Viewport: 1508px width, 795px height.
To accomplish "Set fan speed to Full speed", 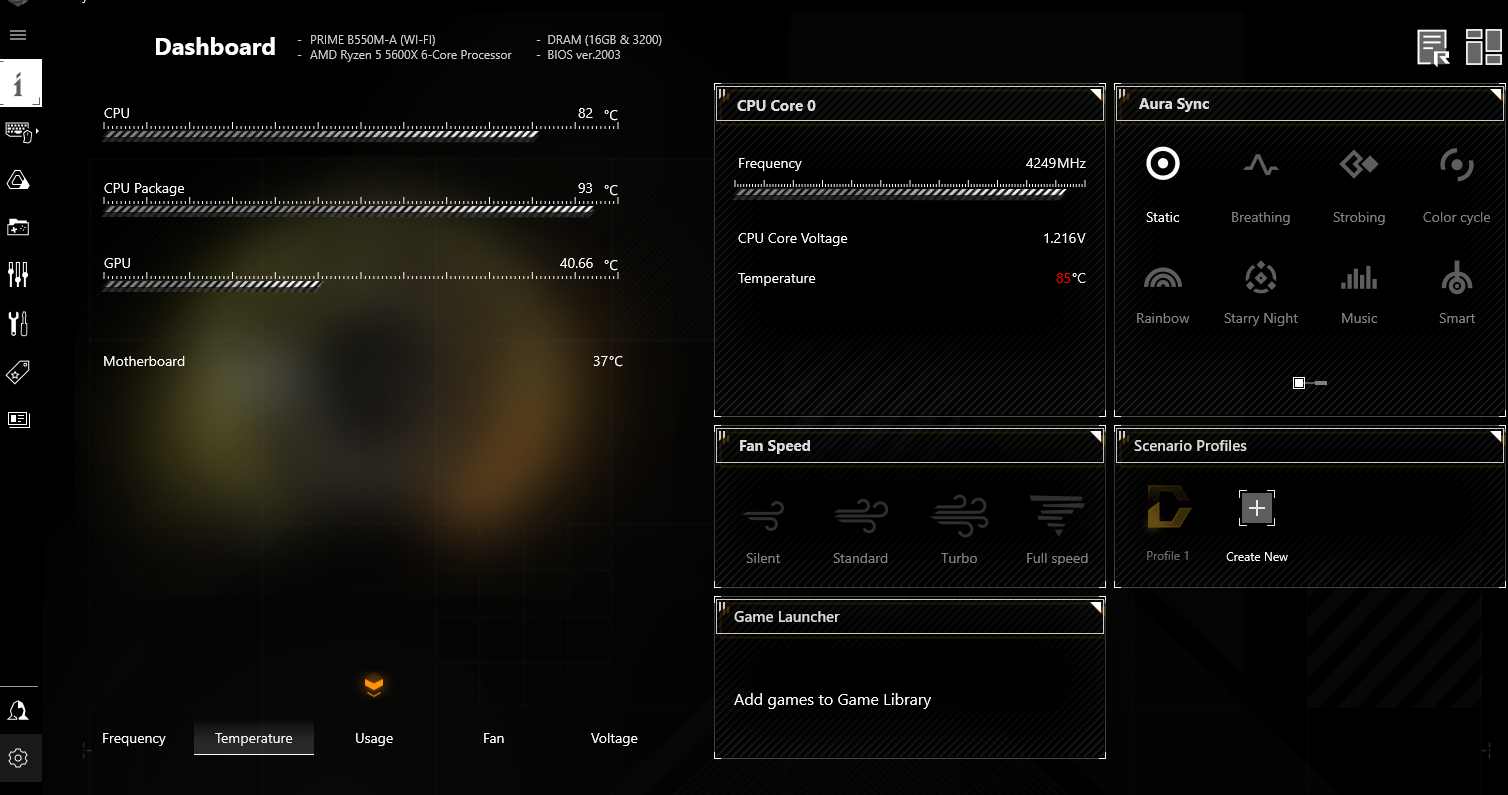I will click(1057, 530).
